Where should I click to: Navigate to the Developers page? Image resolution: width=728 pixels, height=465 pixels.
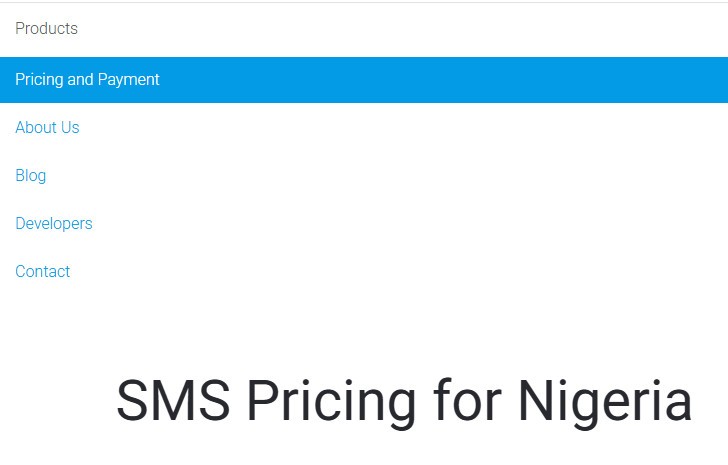click(54, 224)
